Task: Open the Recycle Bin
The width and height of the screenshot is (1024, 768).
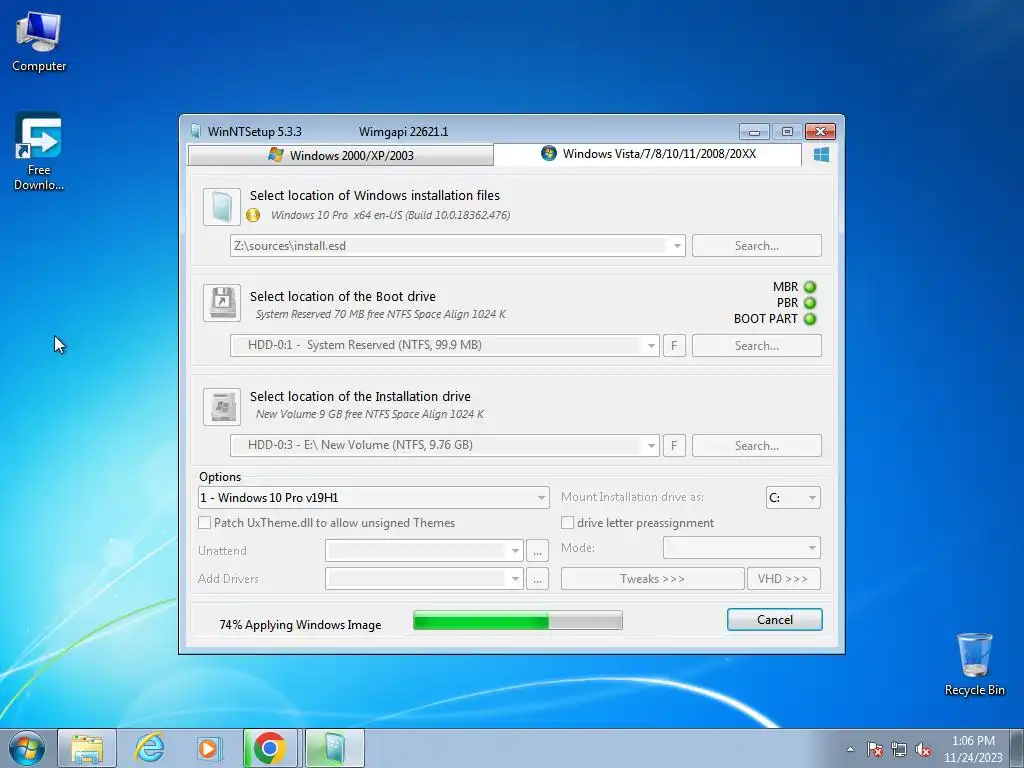Action: click(x=974, y=664)
